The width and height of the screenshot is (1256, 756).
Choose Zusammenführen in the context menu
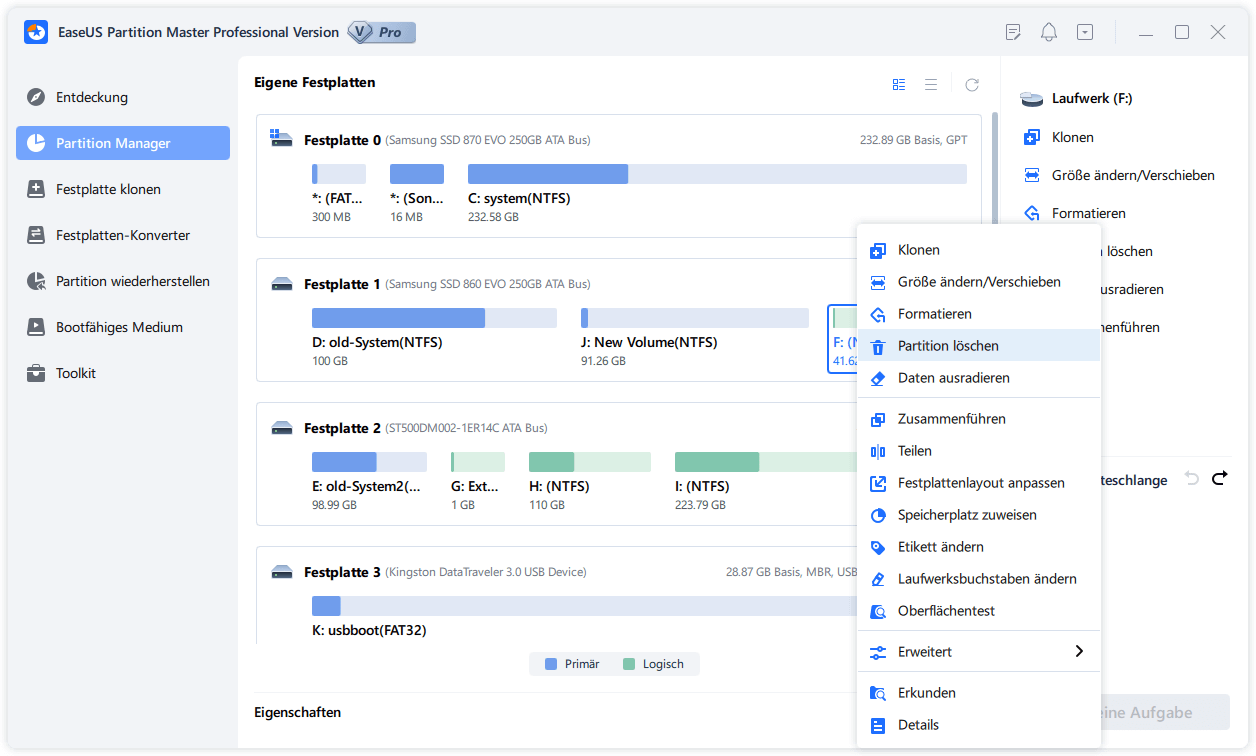click(x=979, y=419)
